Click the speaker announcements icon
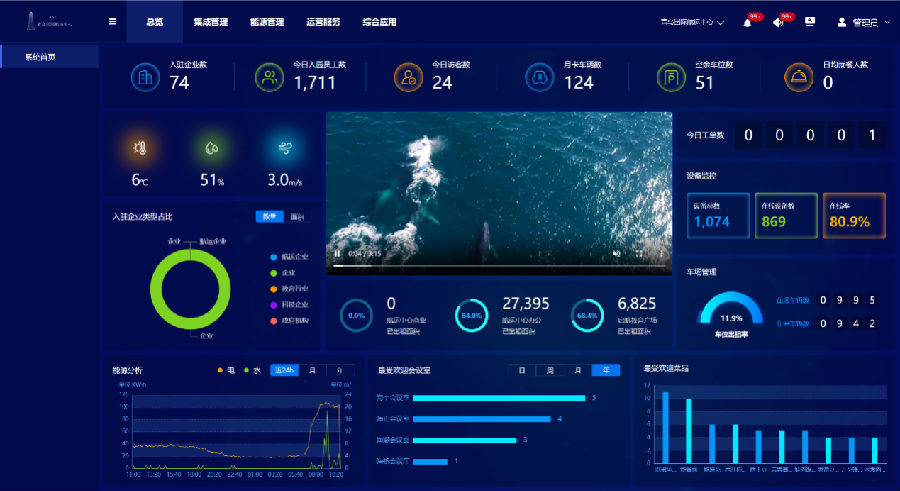900x491 pixels. coord(778,22)
